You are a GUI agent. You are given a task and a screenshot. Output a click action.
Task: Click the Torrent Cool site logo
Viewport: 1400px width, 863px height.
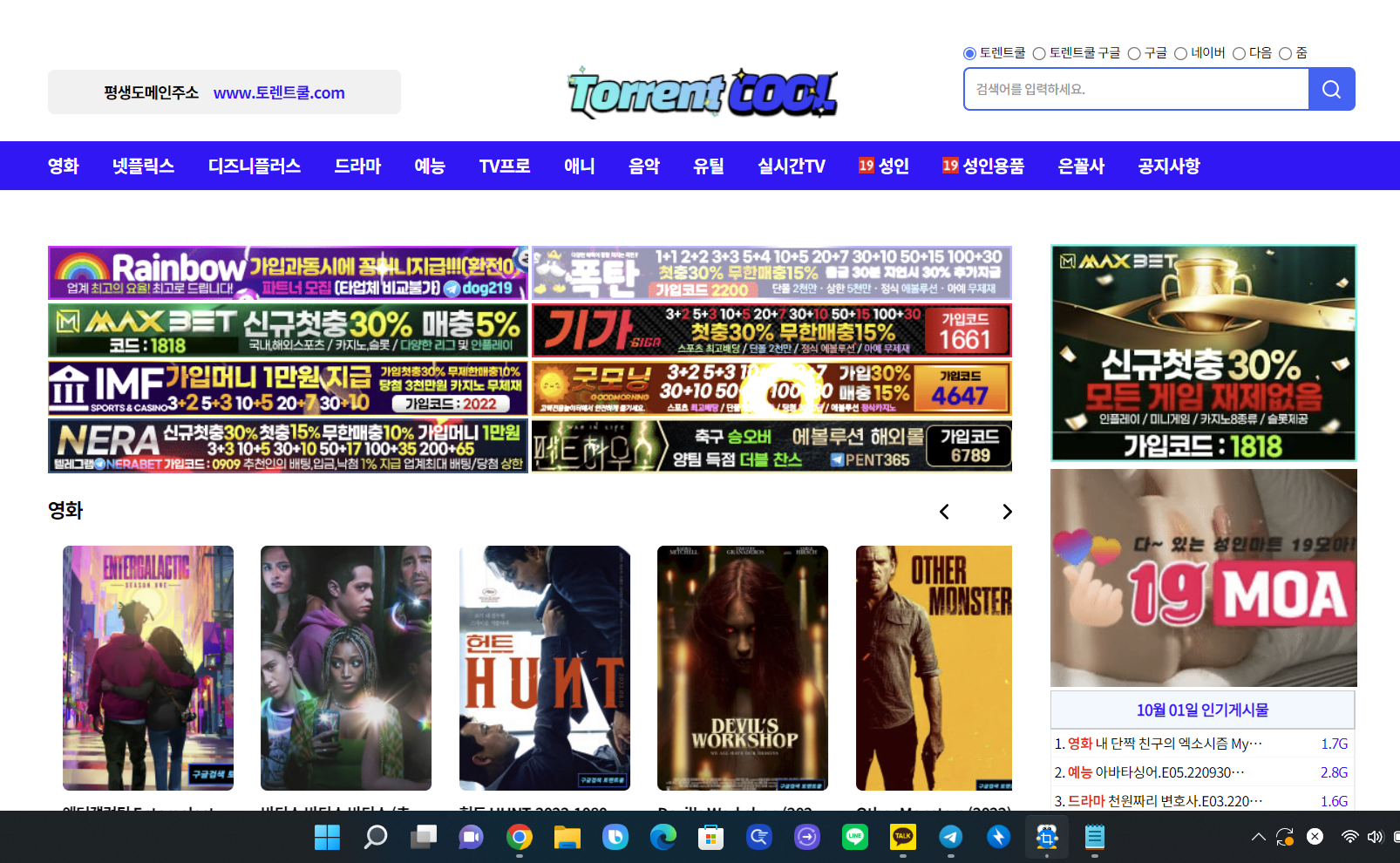703,92
